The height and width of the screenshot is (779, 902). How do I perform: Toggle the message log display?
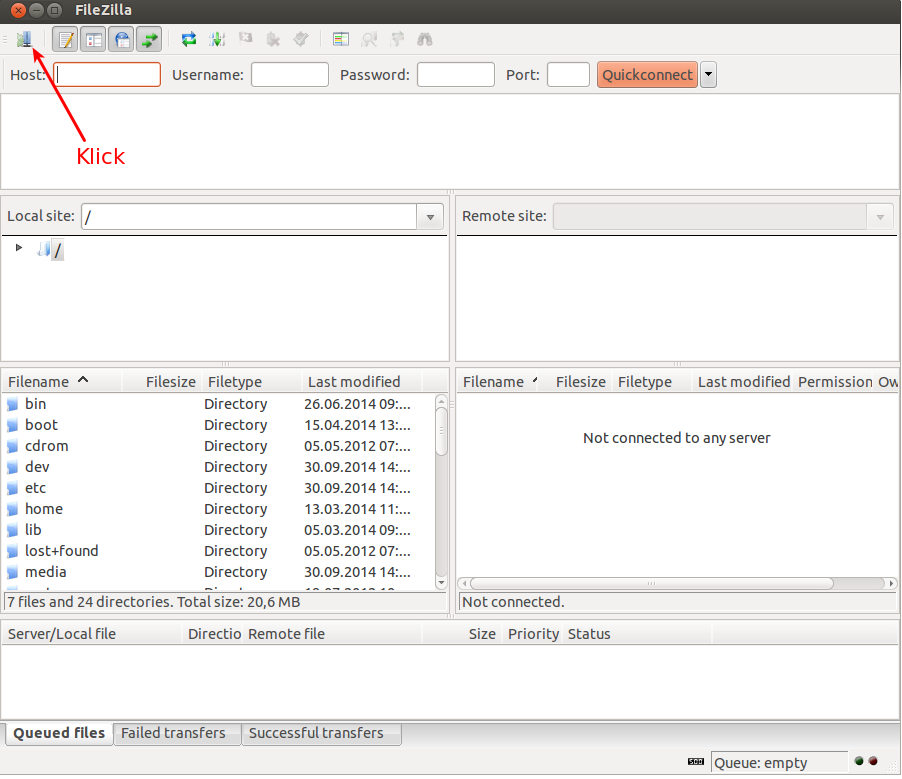tap(65, 38)
